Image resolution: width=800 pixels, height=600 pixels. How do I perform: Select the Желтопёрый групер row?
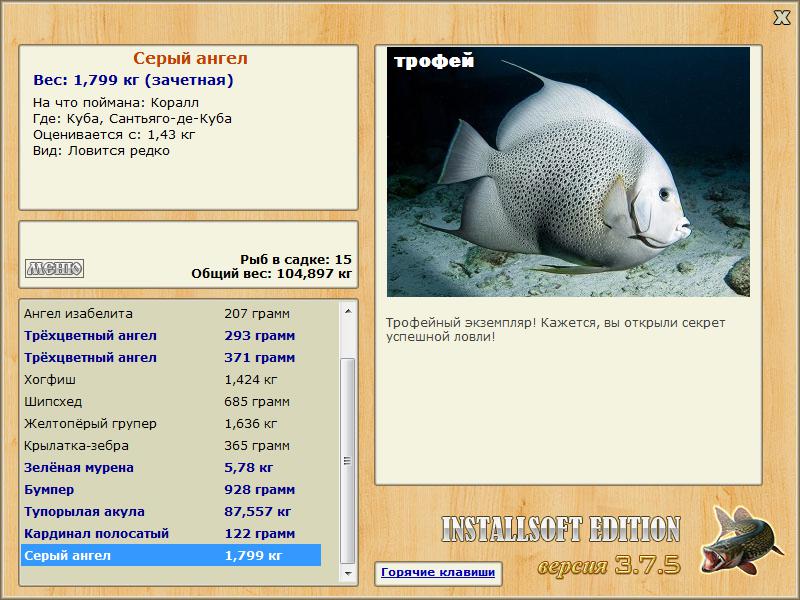pyautogui.click(x=171, y=423)
